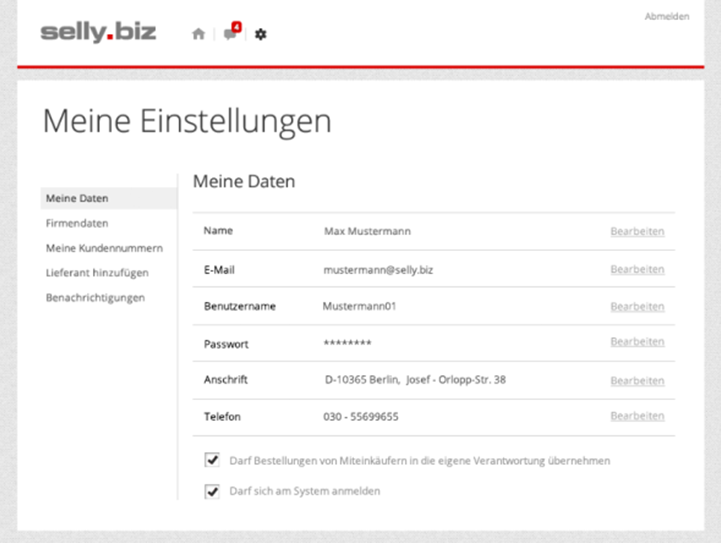Viewport: 721px width, 543px height.
Task: Edit Anschrift with Bearbeiten link
Action: pyautogui.click(x=637, y=380)
